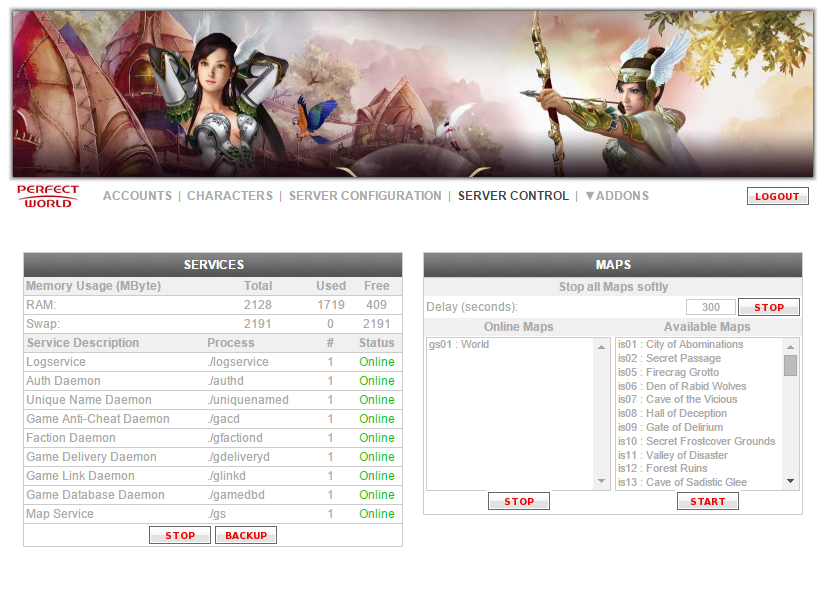Viewport: 829px width, 601px height.
Task: Select is08 : Hall of Deception map
Action: [x=673, y=413]
